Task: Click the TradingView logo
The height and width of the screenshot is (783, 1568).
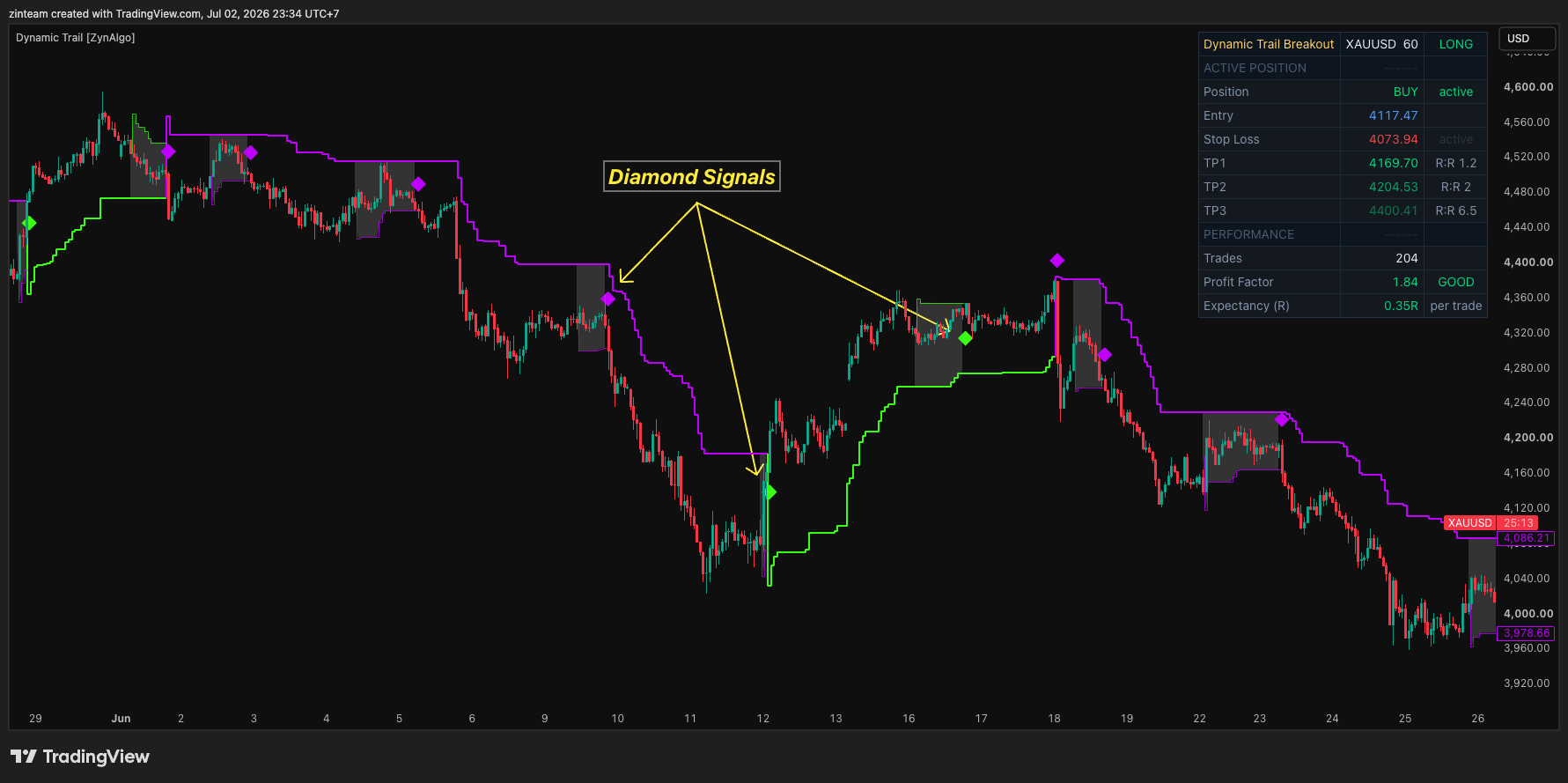Action: click(x=80, y=757)
